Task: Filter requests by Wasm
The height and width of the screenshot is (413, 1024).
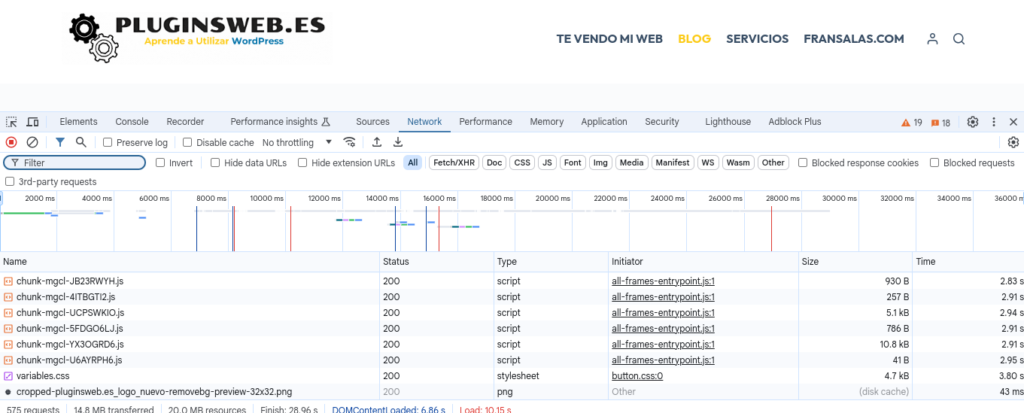Action: pos(738,163)
